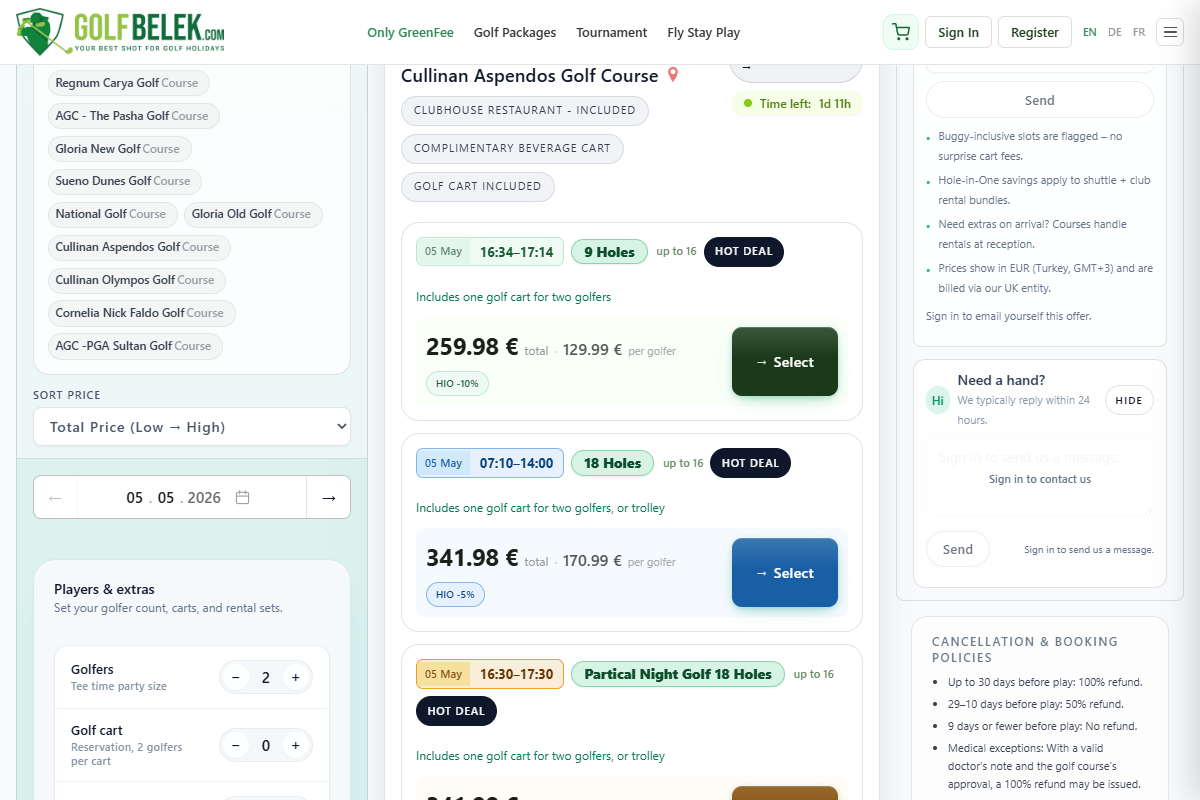This screenshot has height=800, width=1200.
Task: Click Send in the Need a hand panel
Action: [957, 549]
